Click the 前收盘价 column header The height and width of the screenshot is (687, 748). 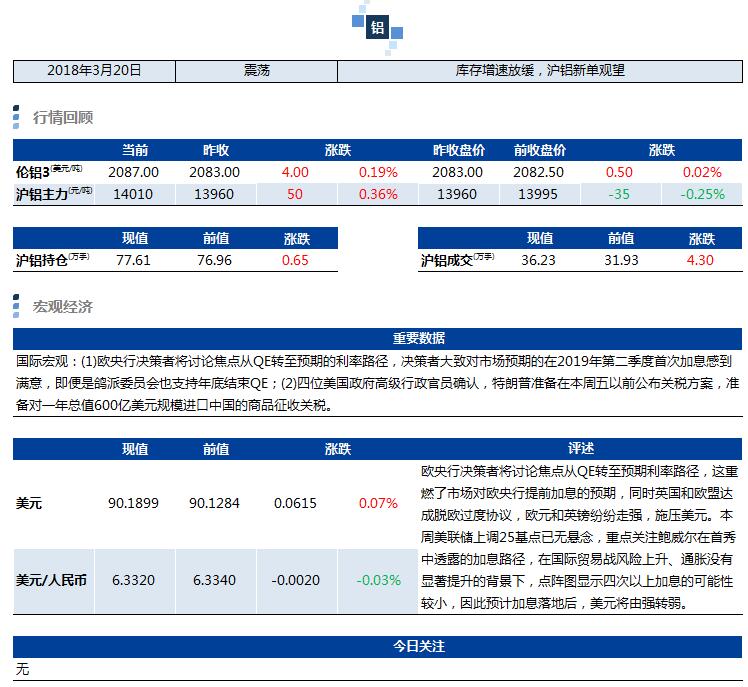(x=540, y=150)
